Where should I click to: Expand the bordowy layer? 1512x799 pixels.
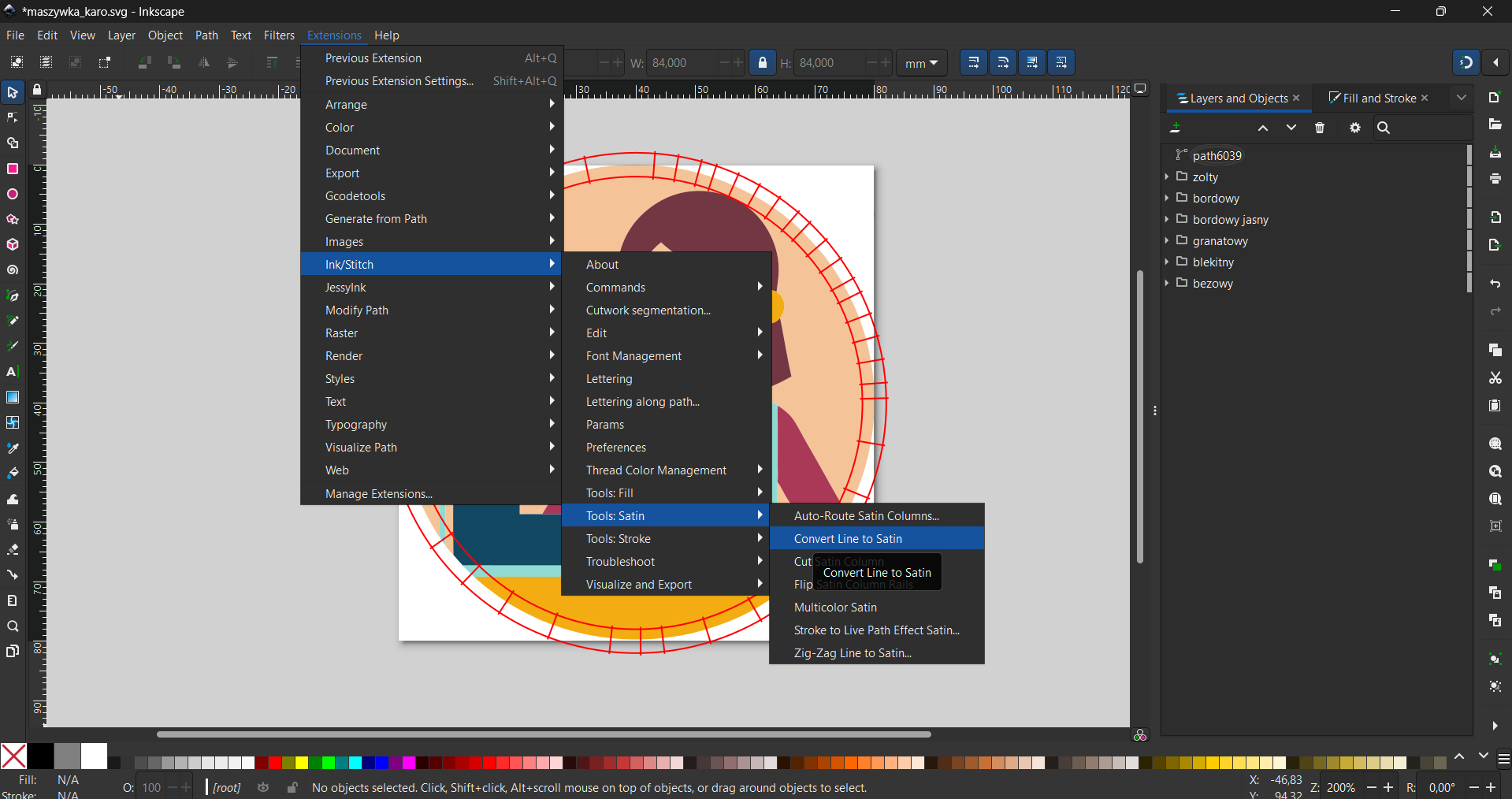[1167, 198]
